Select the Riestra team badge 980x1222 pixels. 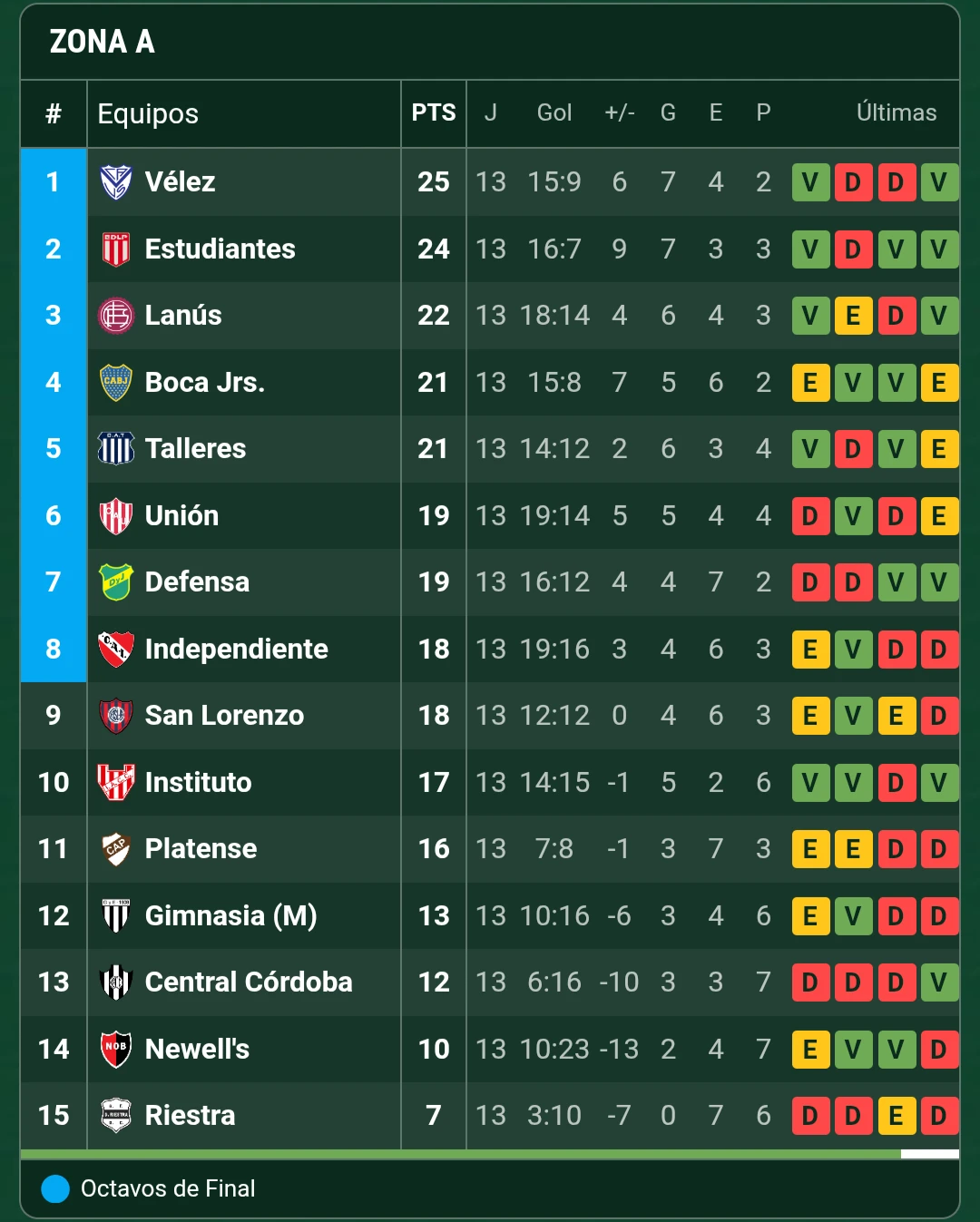(x=116, y=1116)
